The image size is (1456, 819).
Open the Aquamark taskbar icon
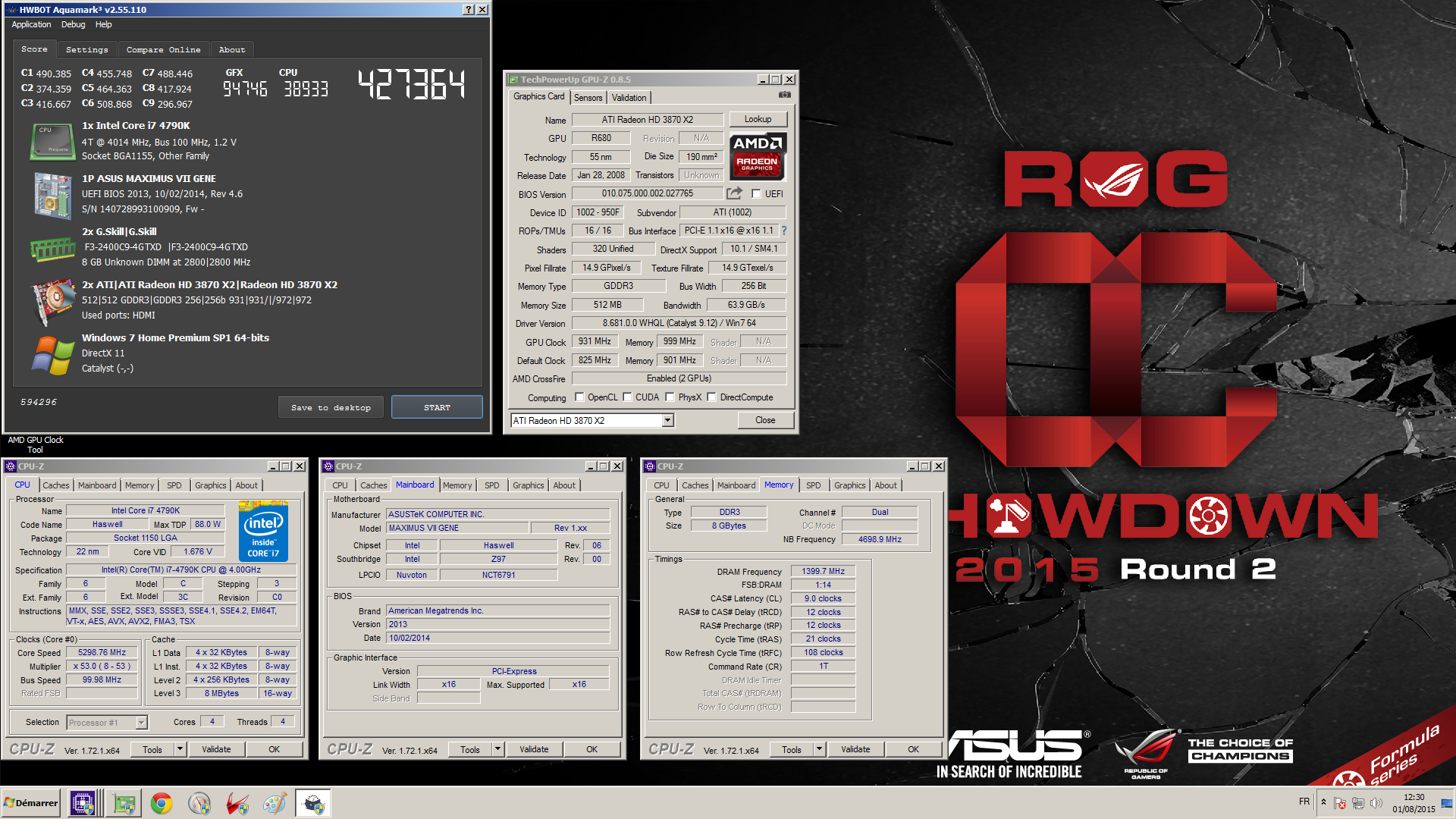(x=313, y=803)
